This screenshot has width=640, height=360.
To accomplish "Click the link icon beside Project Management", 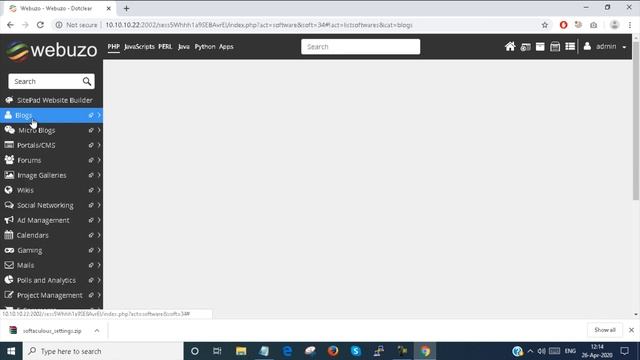I will (x=91, y=295).
